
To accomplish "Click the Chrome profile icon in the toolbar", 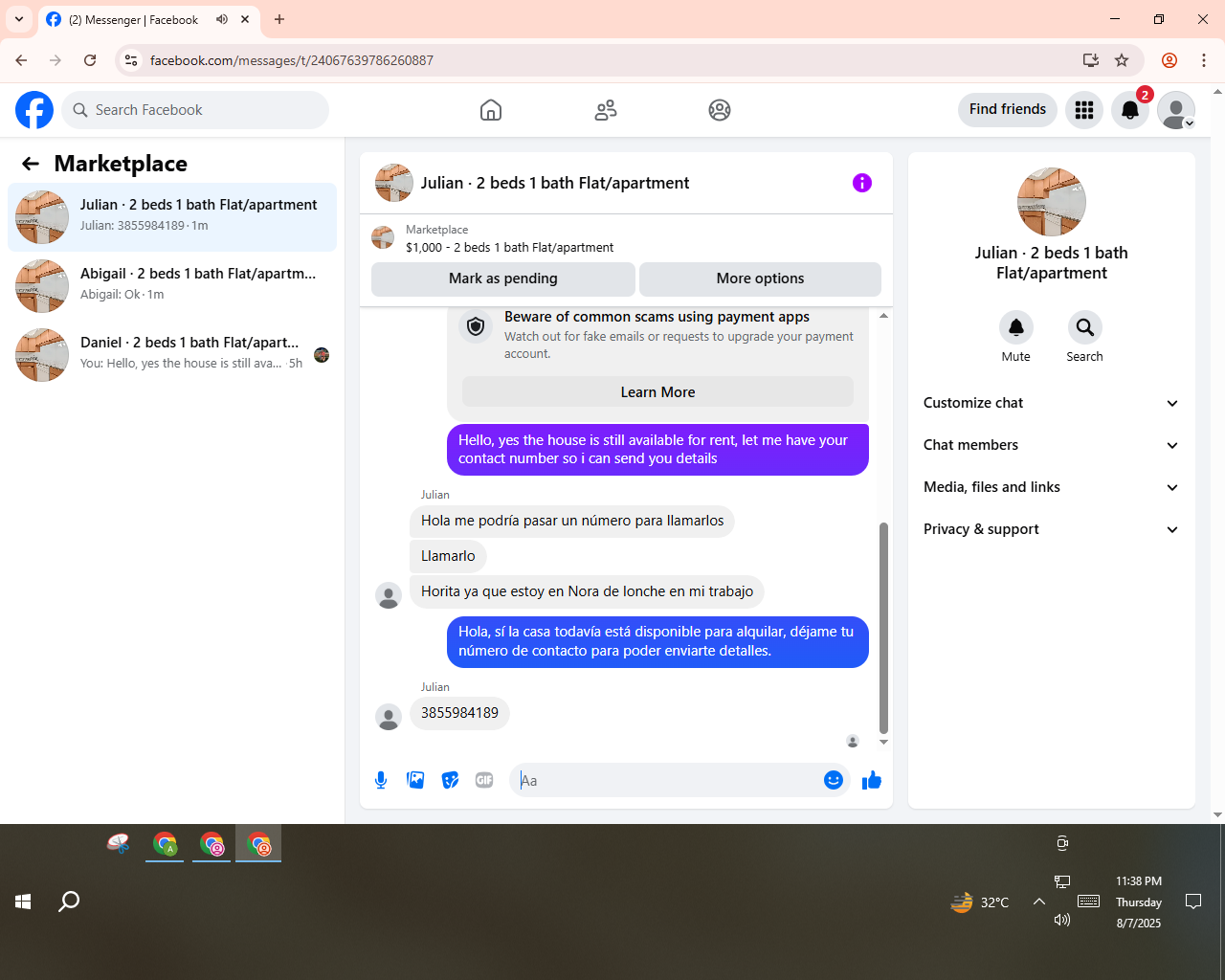I will pyautogui.click(x=1169, y=60).
